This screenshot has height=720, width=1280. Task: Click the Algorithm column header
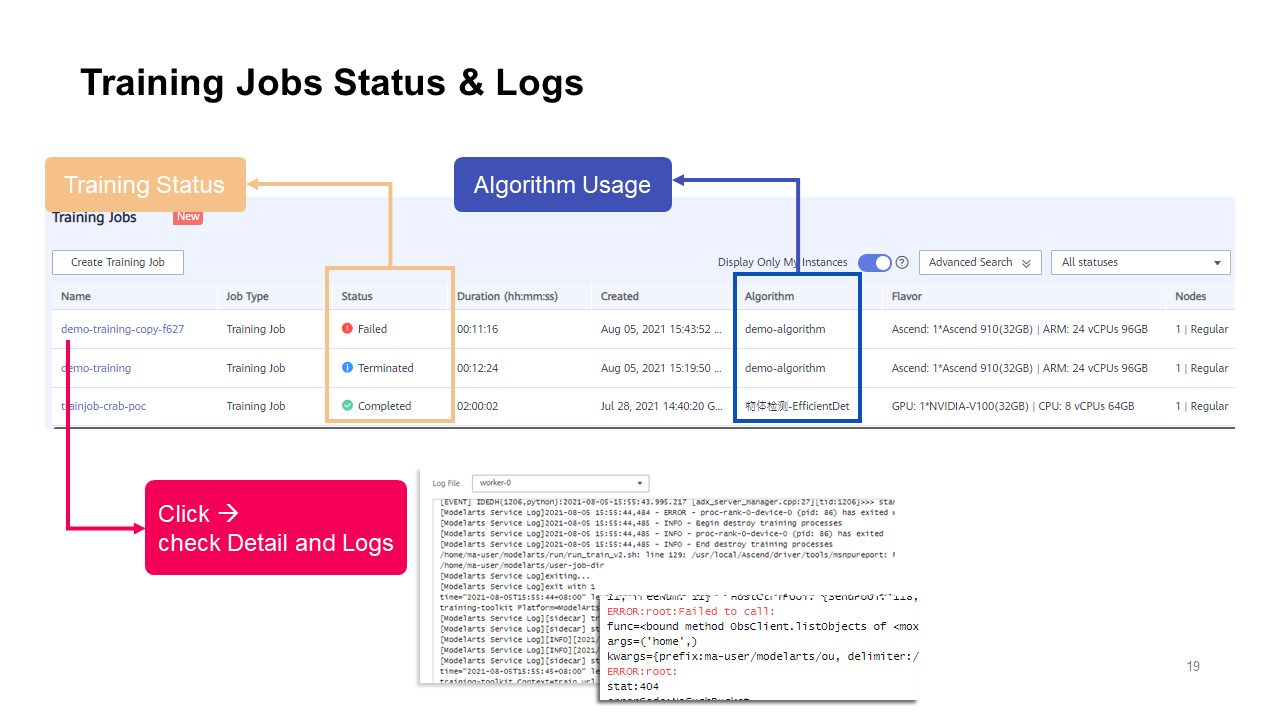pos(769,296)
